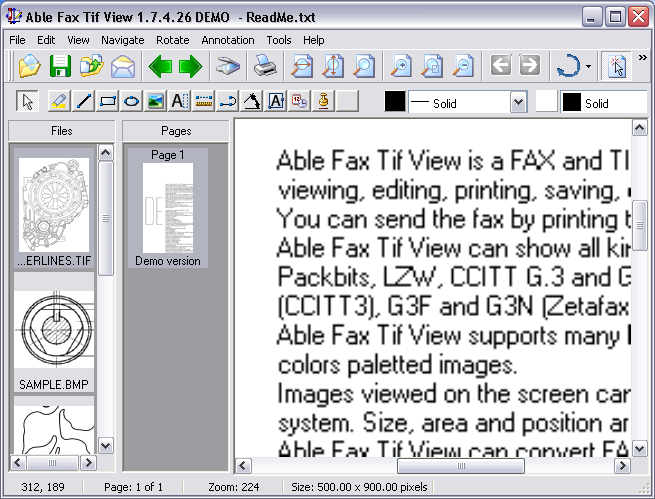Select the line drawing tool

pos(83,101)
